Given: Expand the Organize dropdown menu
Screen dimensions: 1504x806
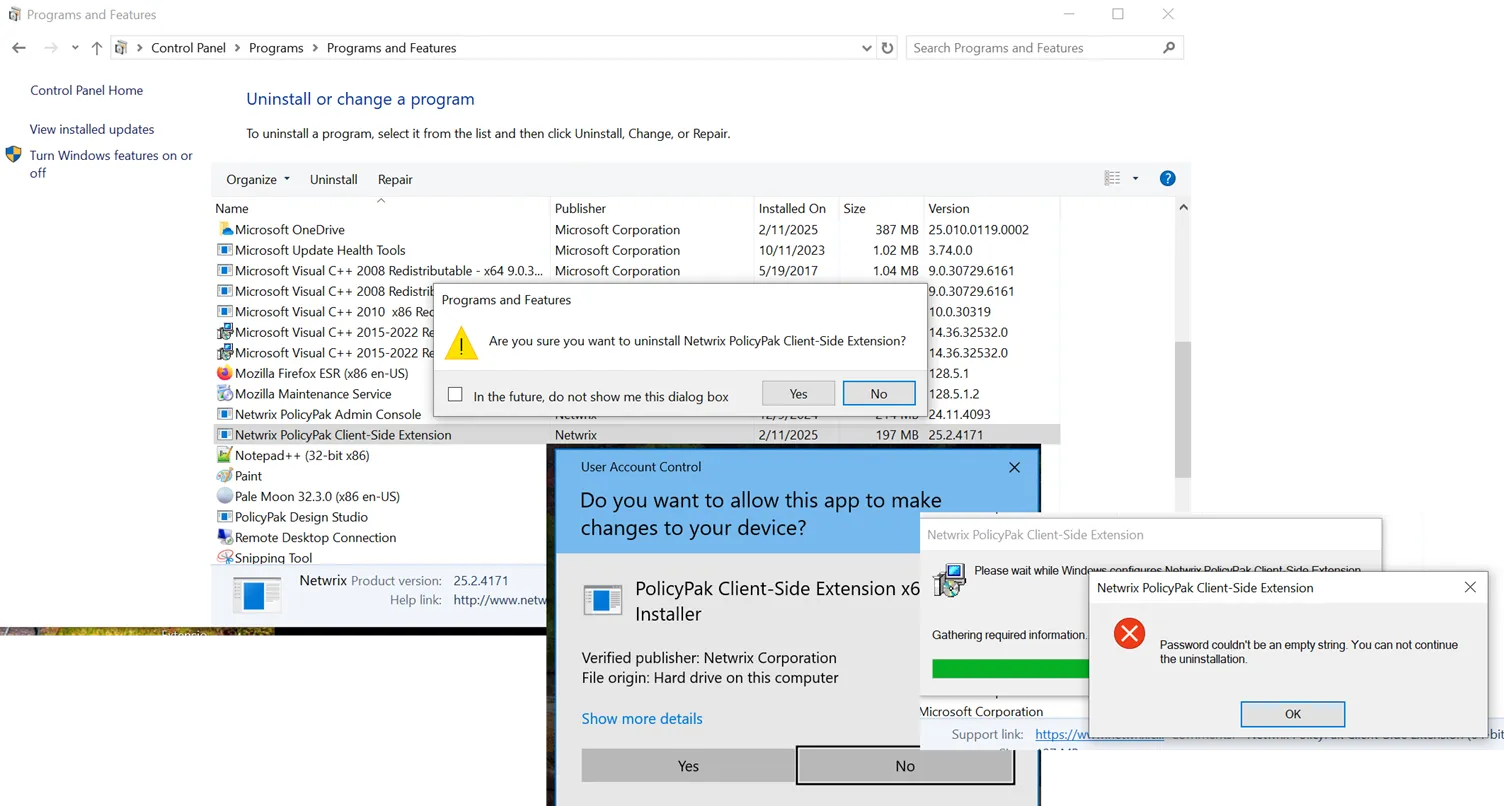Looking at the screenshot, I should tap(258, 180).
